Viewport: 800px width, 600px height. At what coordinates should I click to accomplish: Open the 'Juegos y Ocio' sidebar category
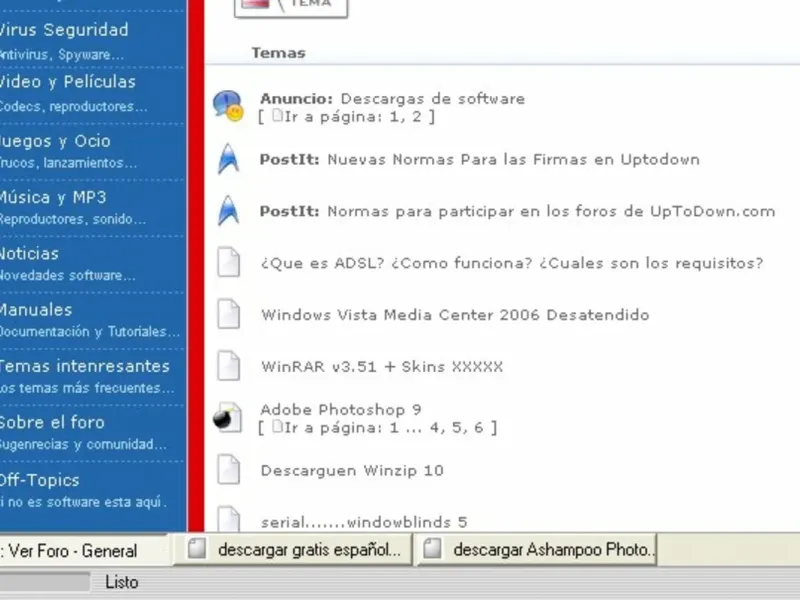55,141
